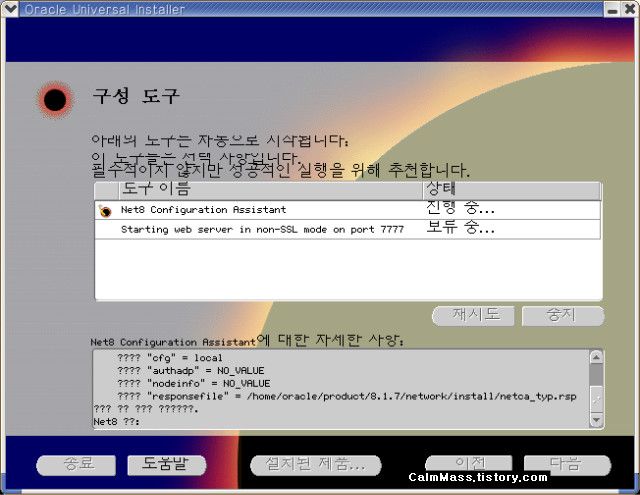
Task: Click the details log scrollbar up arrow
Action: pos(596,357)
